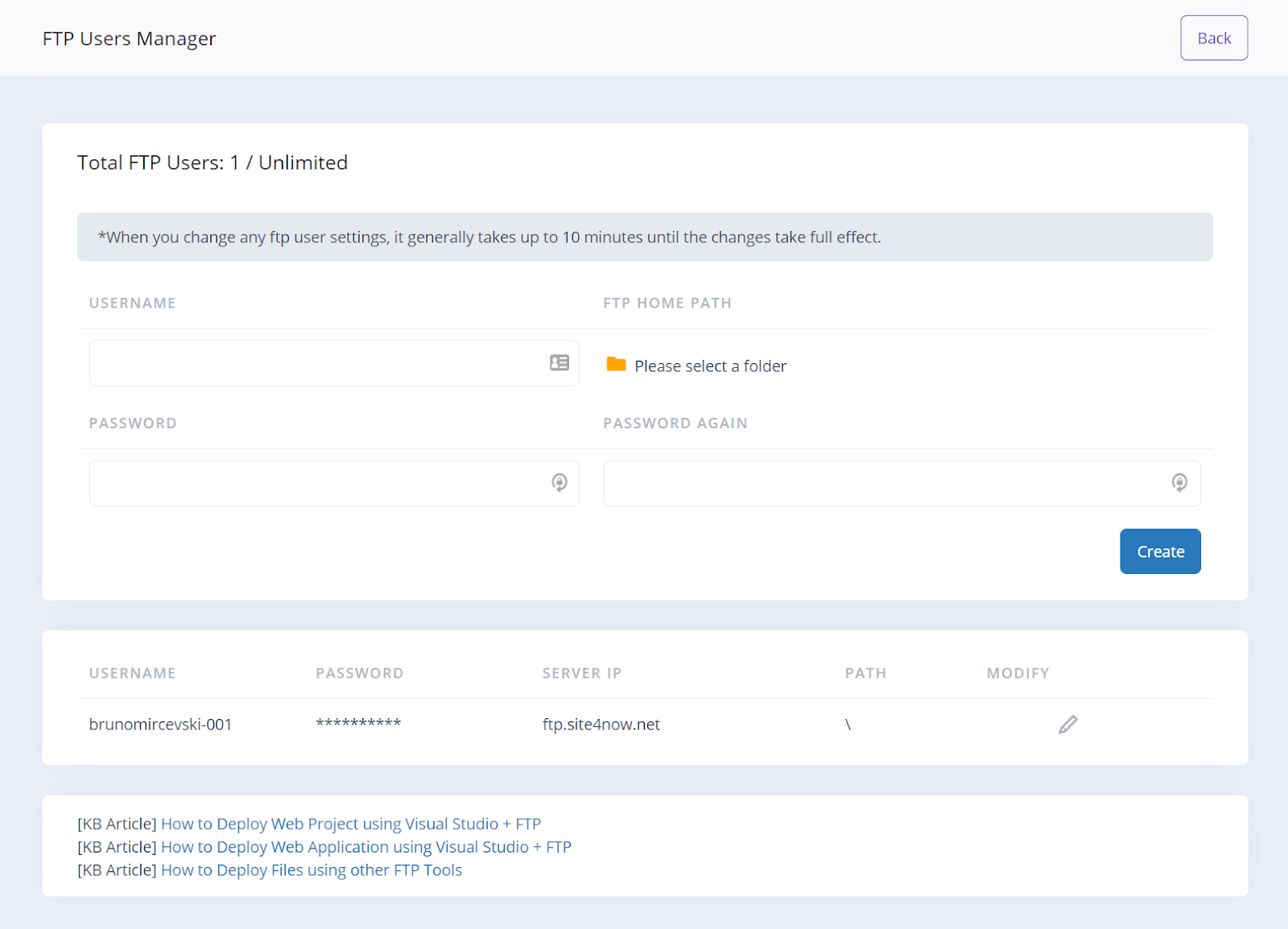Image resolution: width=1288 pixels, height=929 pixels.
Task: Click the key icon in the Password field
Action: [559, 482]
